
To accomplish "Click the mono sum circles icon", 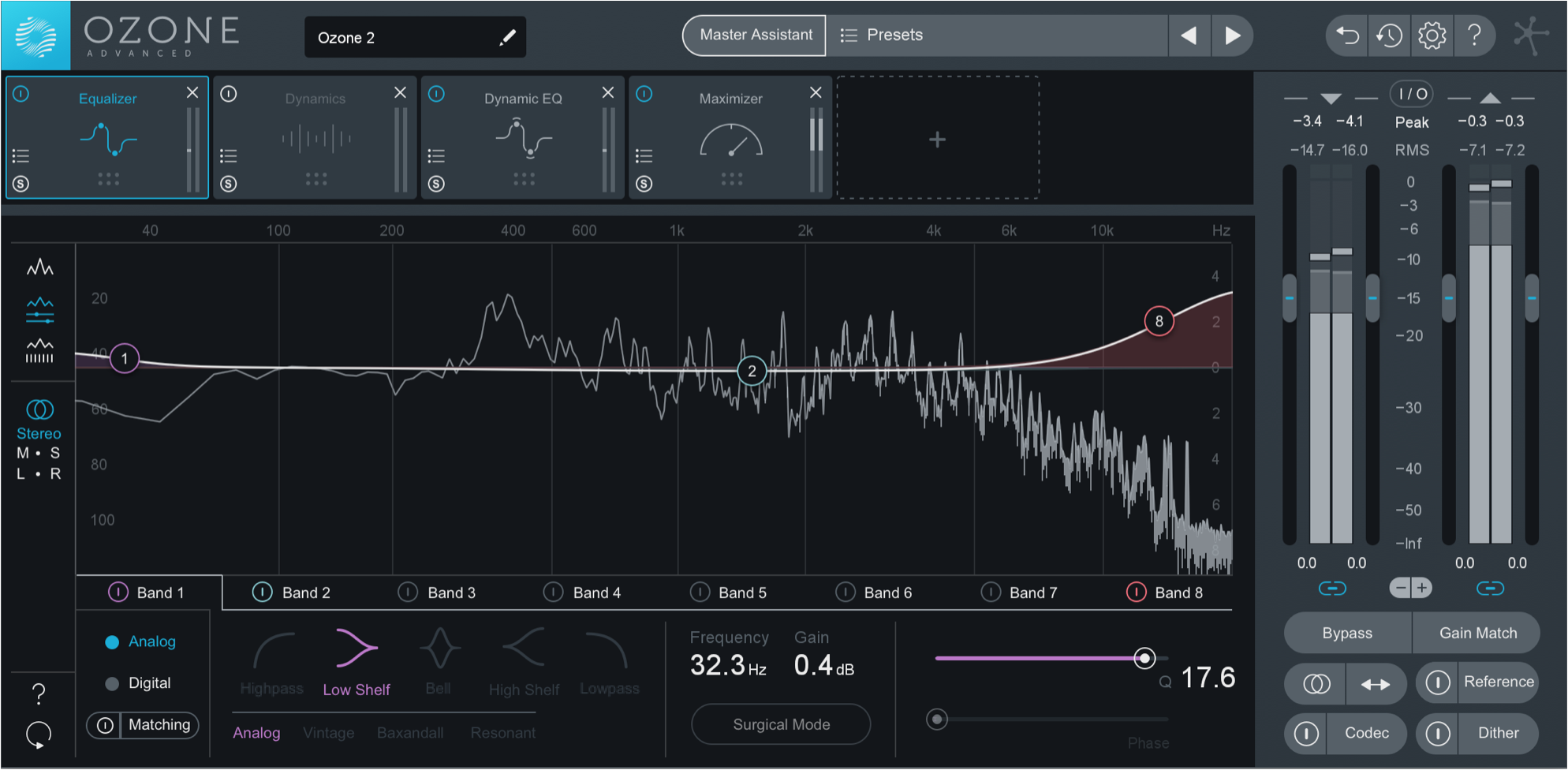I will pos(1316,685).
